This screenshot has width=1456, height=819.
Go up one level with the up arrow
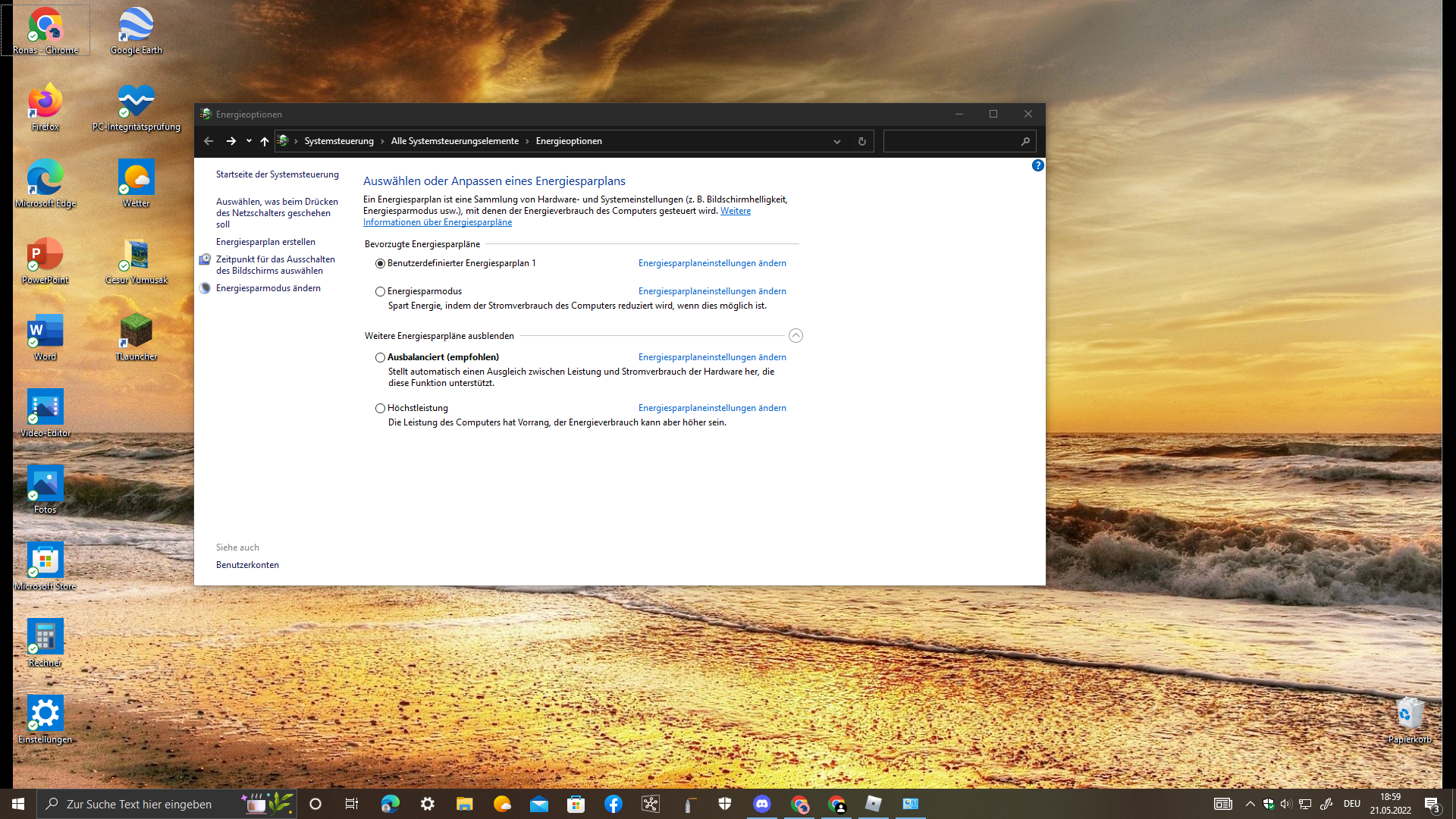pyautogui.click(x=264, y=141)
